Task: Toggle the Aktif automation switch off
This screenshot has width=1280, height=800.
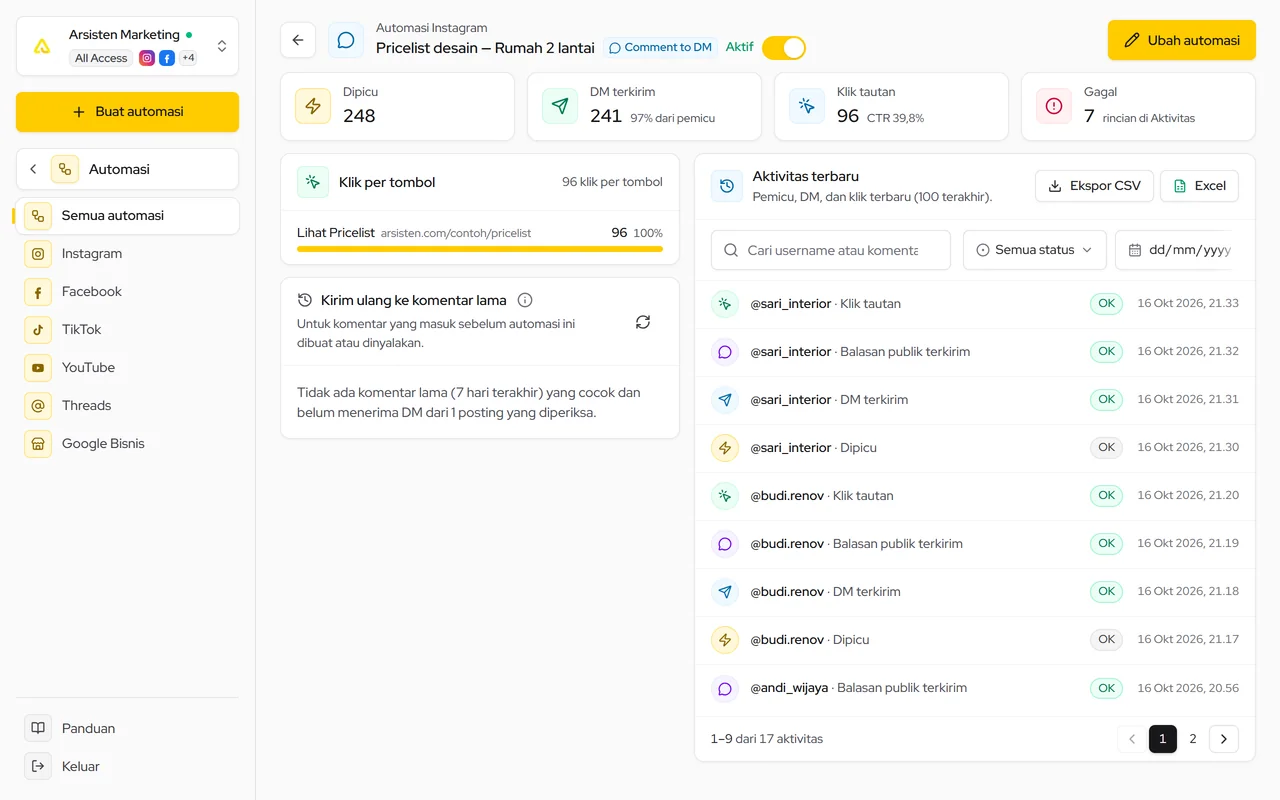Action: pyautogui.click(x=784, y=48)
